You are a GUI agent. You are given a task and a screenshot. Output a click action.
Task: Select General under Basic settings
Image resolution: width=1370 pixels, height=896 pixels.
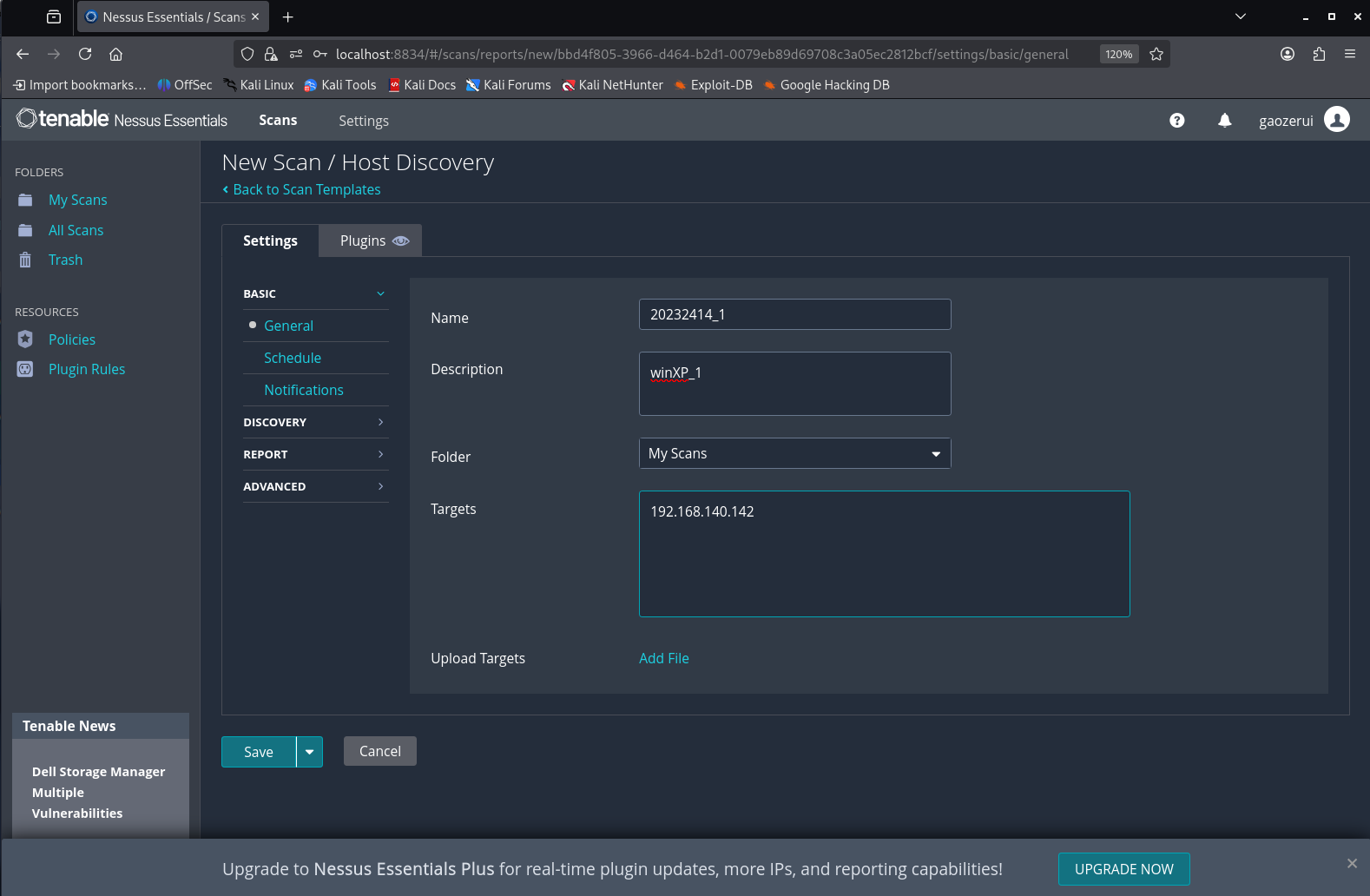click(x=289, y=326)
